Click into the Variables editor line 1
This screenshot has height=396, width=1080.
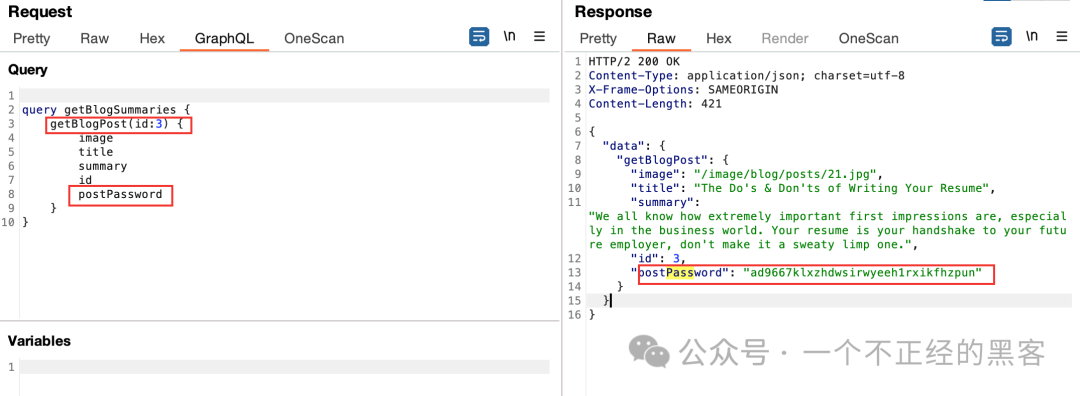[x=284, y=367]
